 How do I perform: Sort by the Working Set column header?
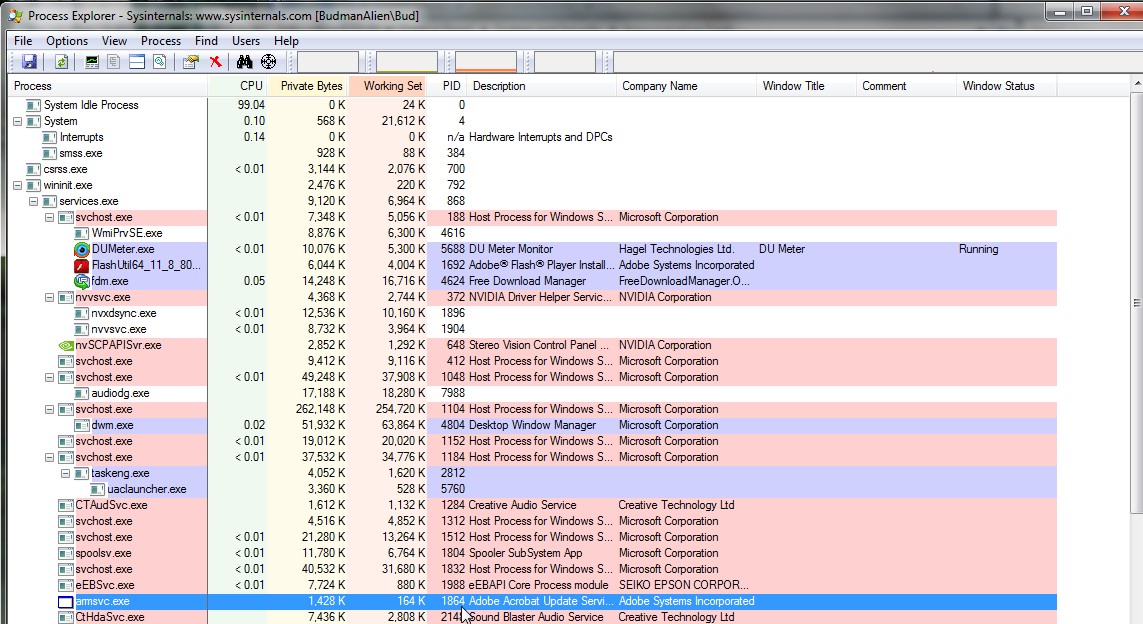point(389,86)
